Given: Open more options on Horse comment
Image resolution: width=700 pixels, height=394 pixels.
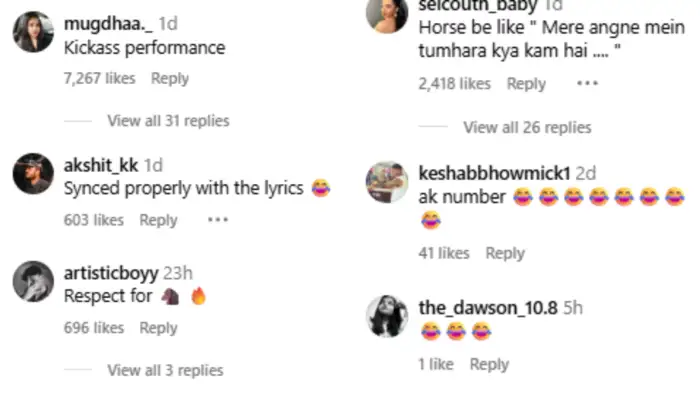Looking at the screenshot, I should click(587, 83).
